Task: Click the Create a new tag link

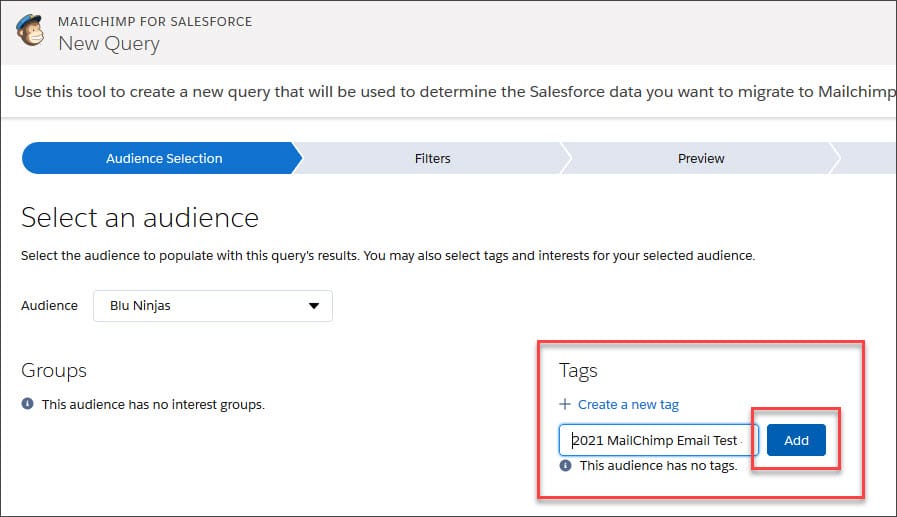Action: click(628, 405)
